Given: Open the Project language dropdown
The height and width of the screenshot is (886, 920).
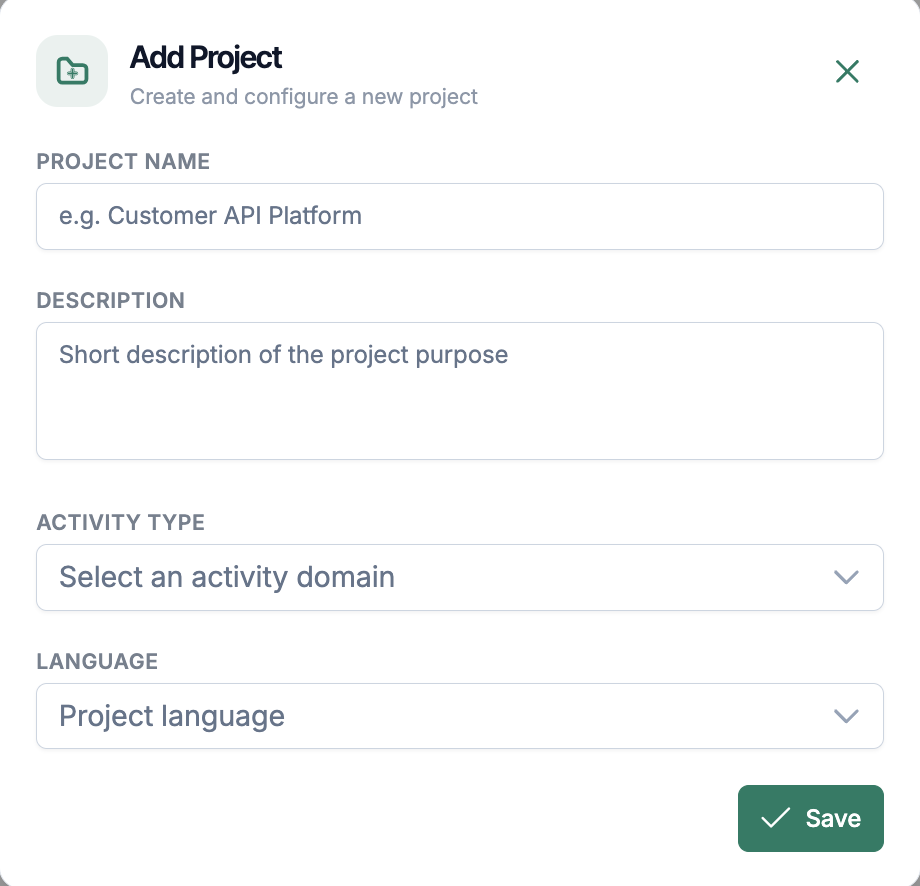Looking at the screenshot, I should [x=460, y=716].
